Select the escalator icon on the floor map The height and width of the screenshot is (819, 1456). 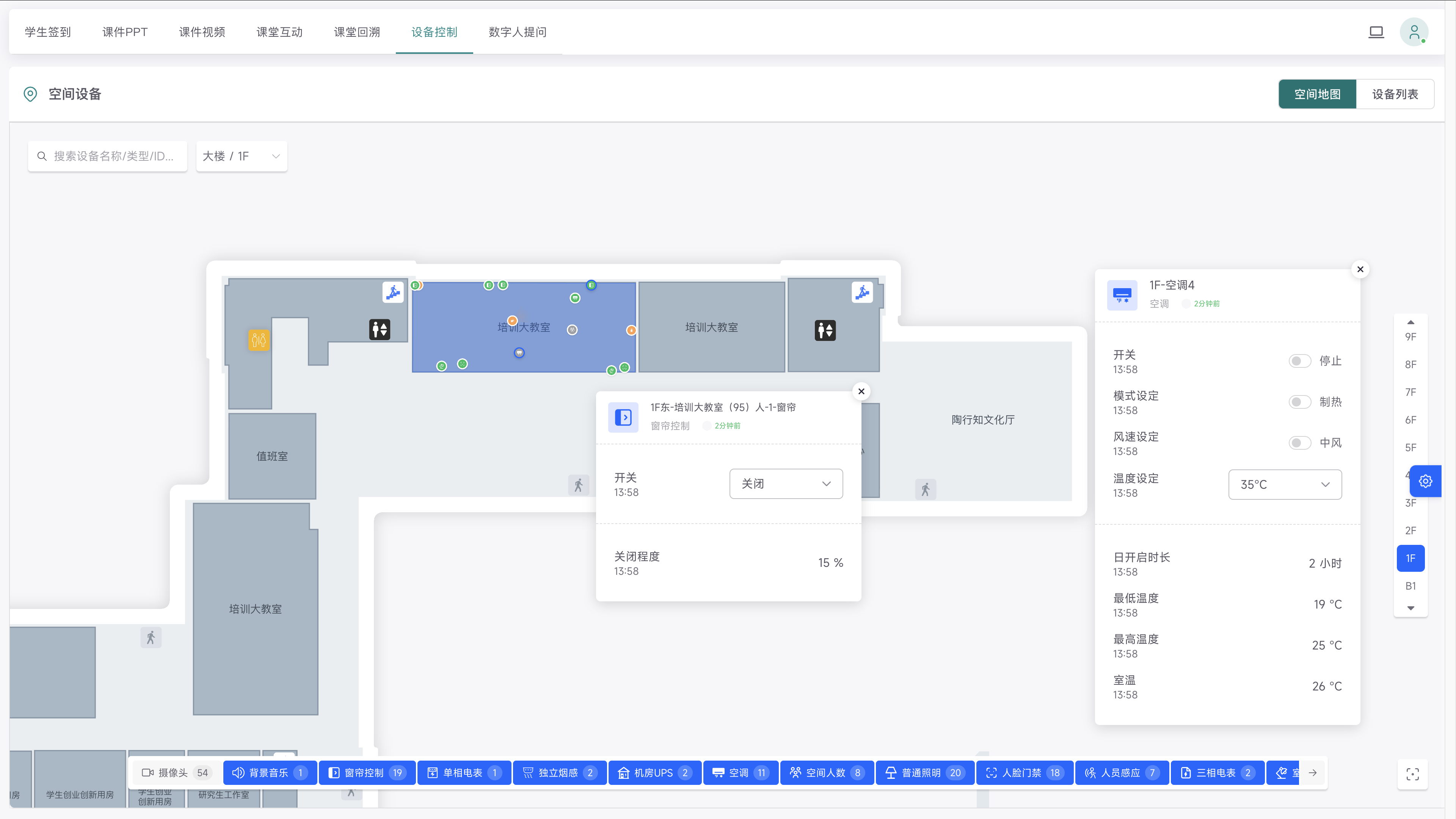click(393, 292)
